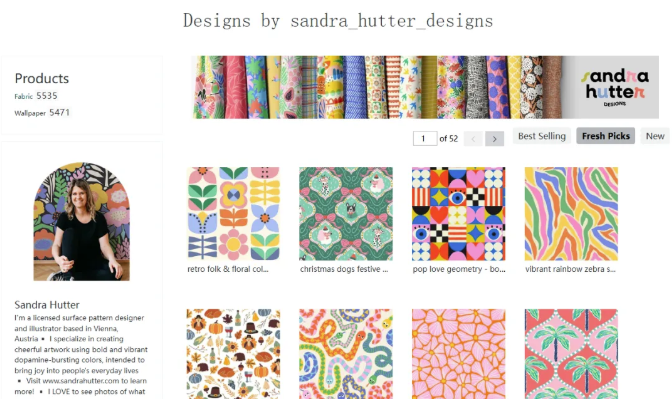672x404 pixels.
Task: Open the sandra hutter designs logo
Action: click(x=615, y=87)
